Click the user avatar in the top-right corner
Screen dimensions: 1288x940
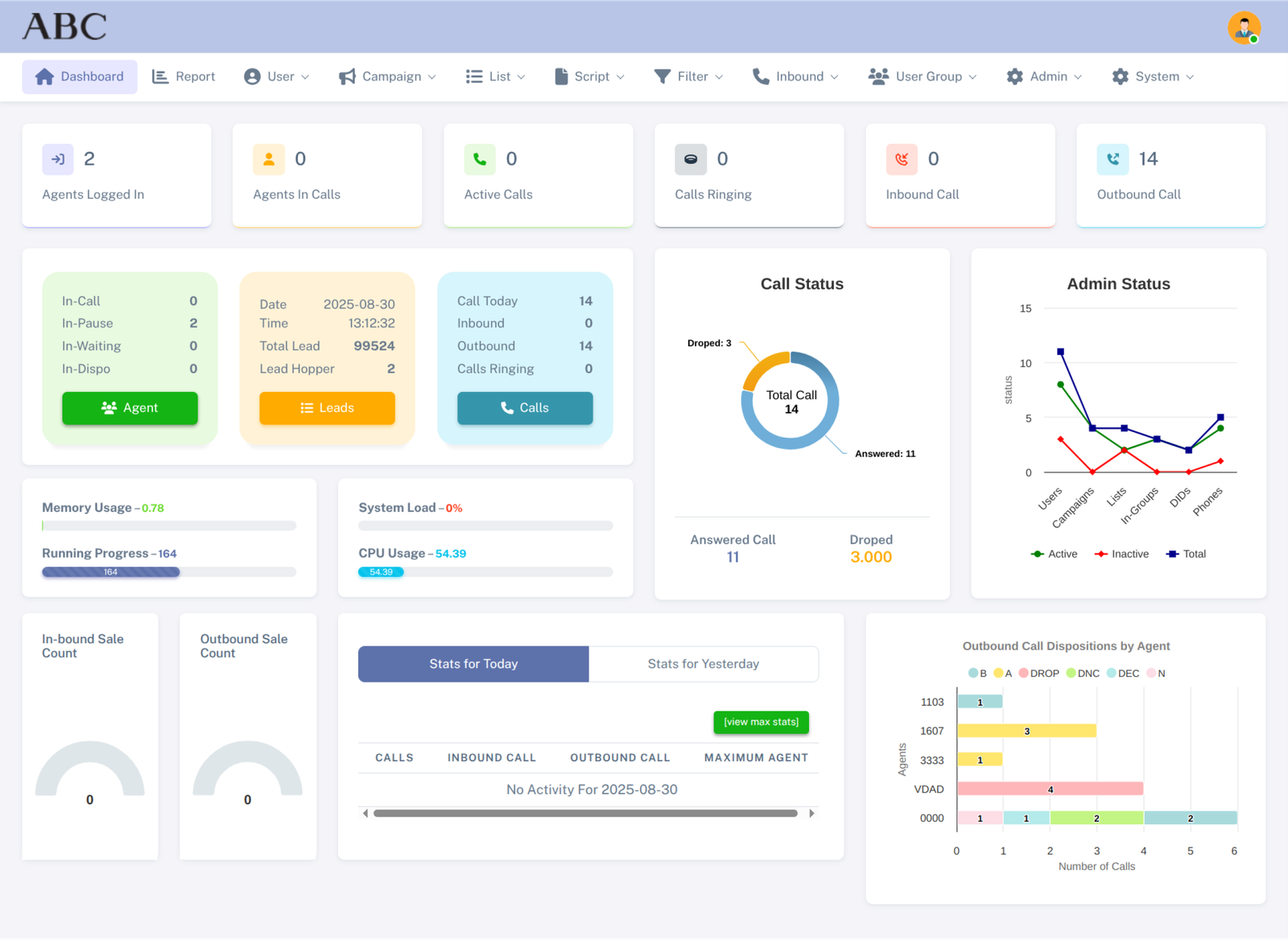click(1245, 27)
